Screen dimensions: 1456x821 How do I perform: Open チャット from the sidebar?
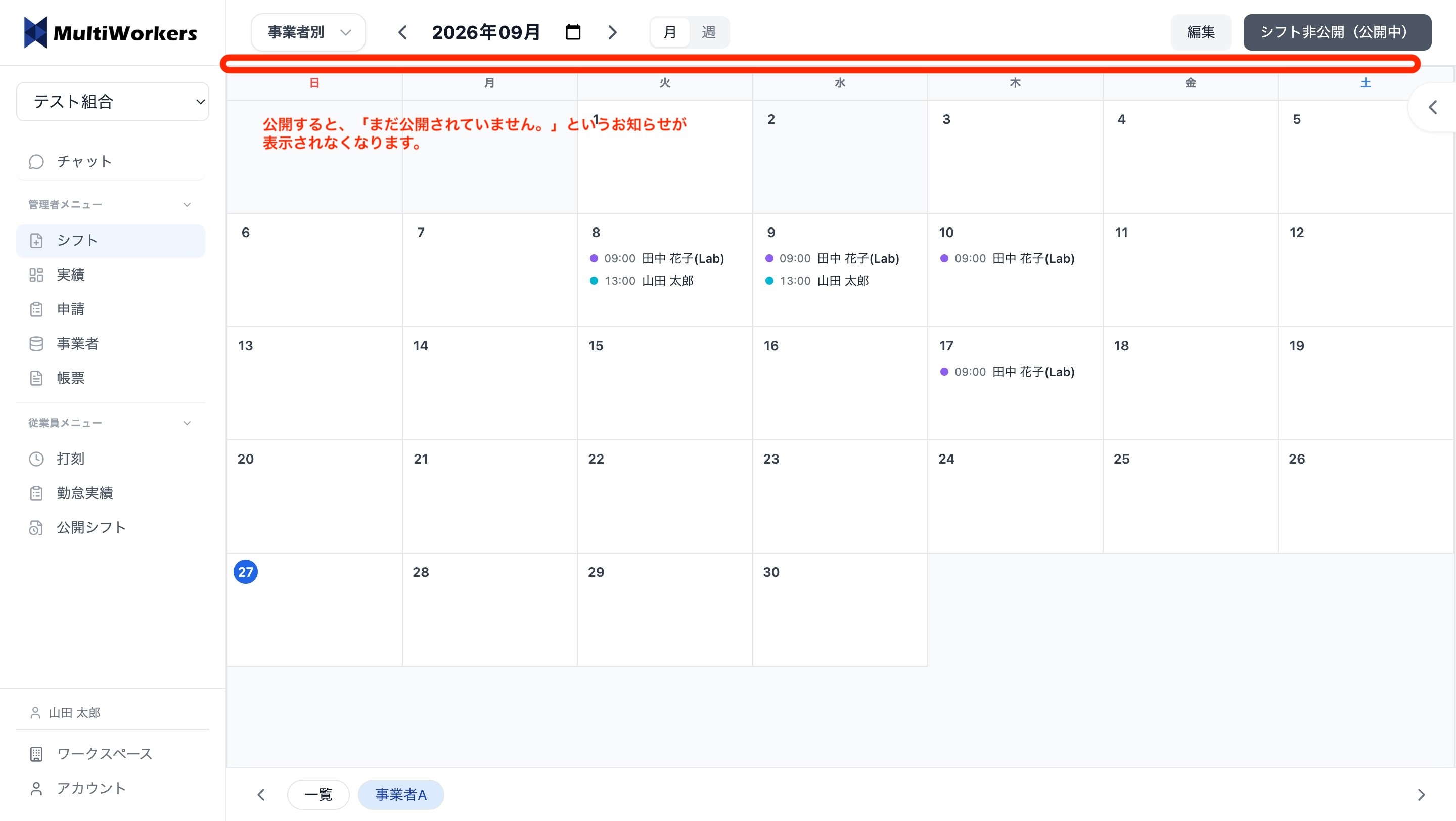[110, 162]
